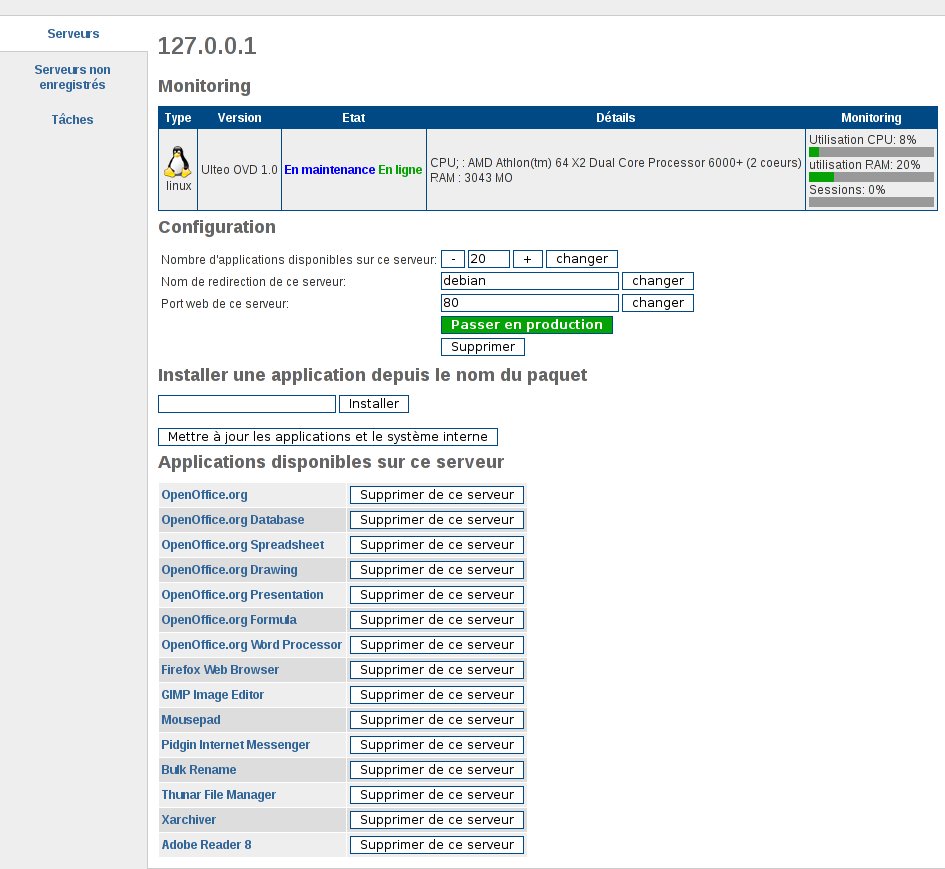The height and width of the screenshot is (869, 945).
Task: Remove OpenOffice.org Formula from server
Action: (x=437, y=620)
